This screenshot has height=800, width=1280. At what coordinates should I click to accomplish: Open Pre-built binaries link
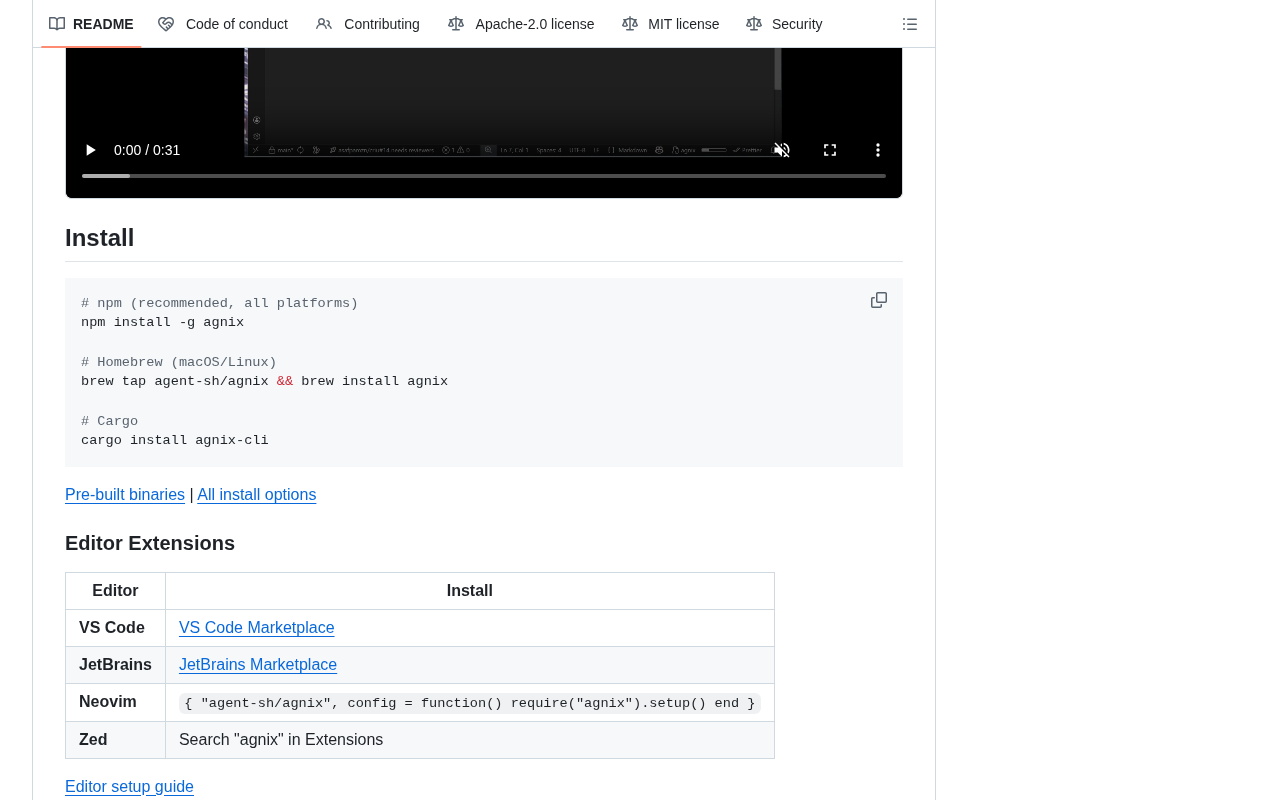125,495
